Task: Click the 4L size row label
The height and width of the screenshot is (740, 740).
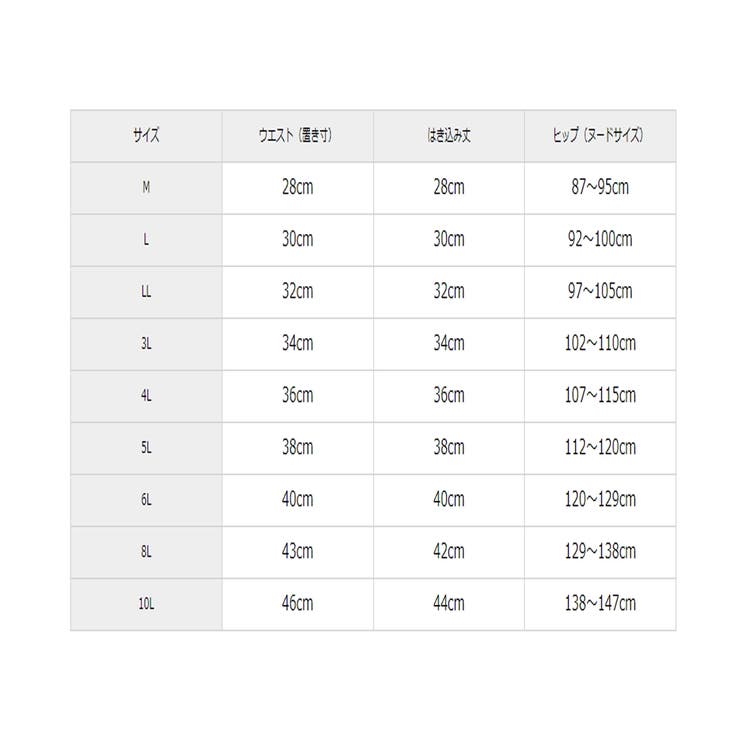Action: tap(146, 396)
